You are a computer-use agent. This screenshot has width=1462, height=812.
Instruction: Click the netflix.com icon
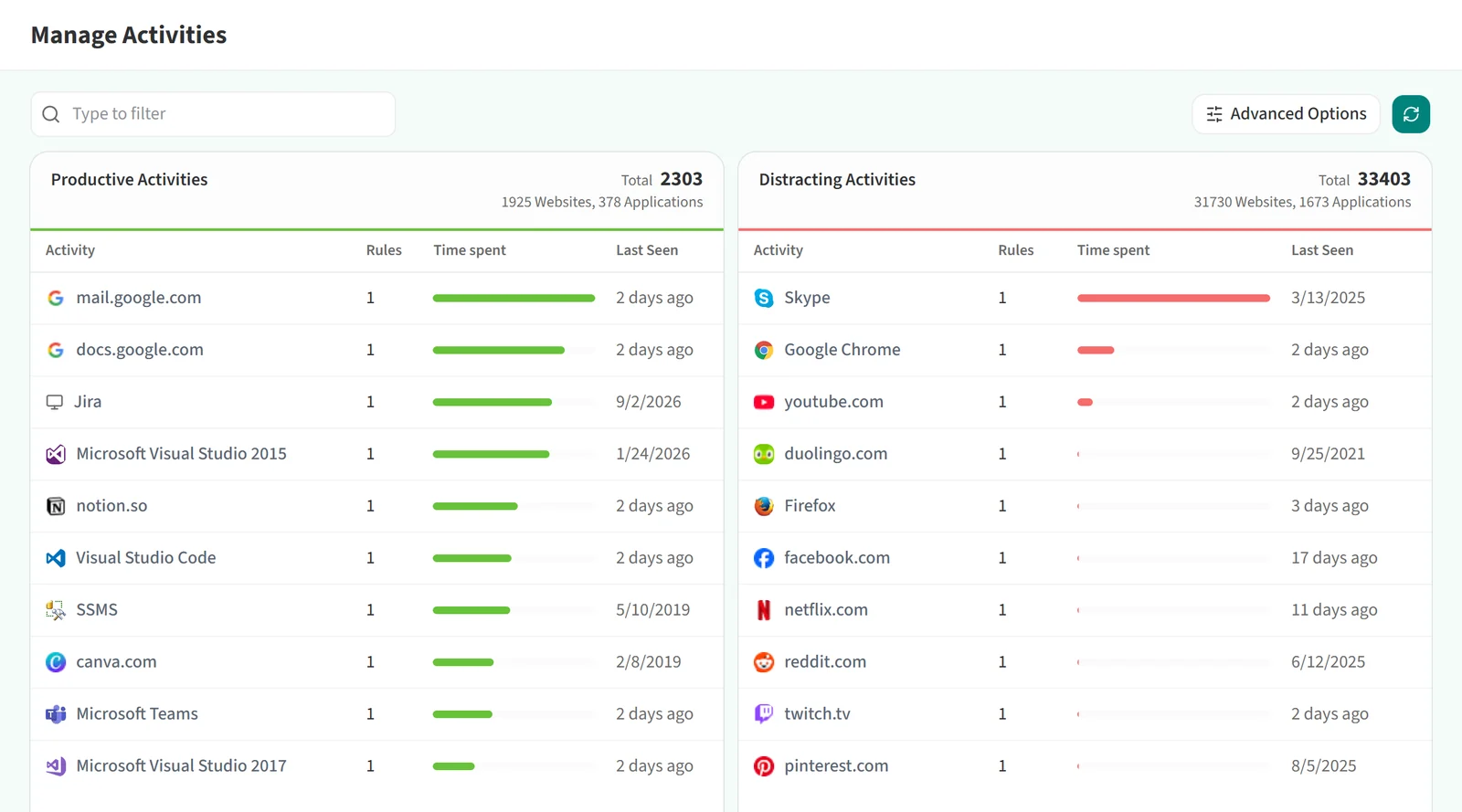764,610
